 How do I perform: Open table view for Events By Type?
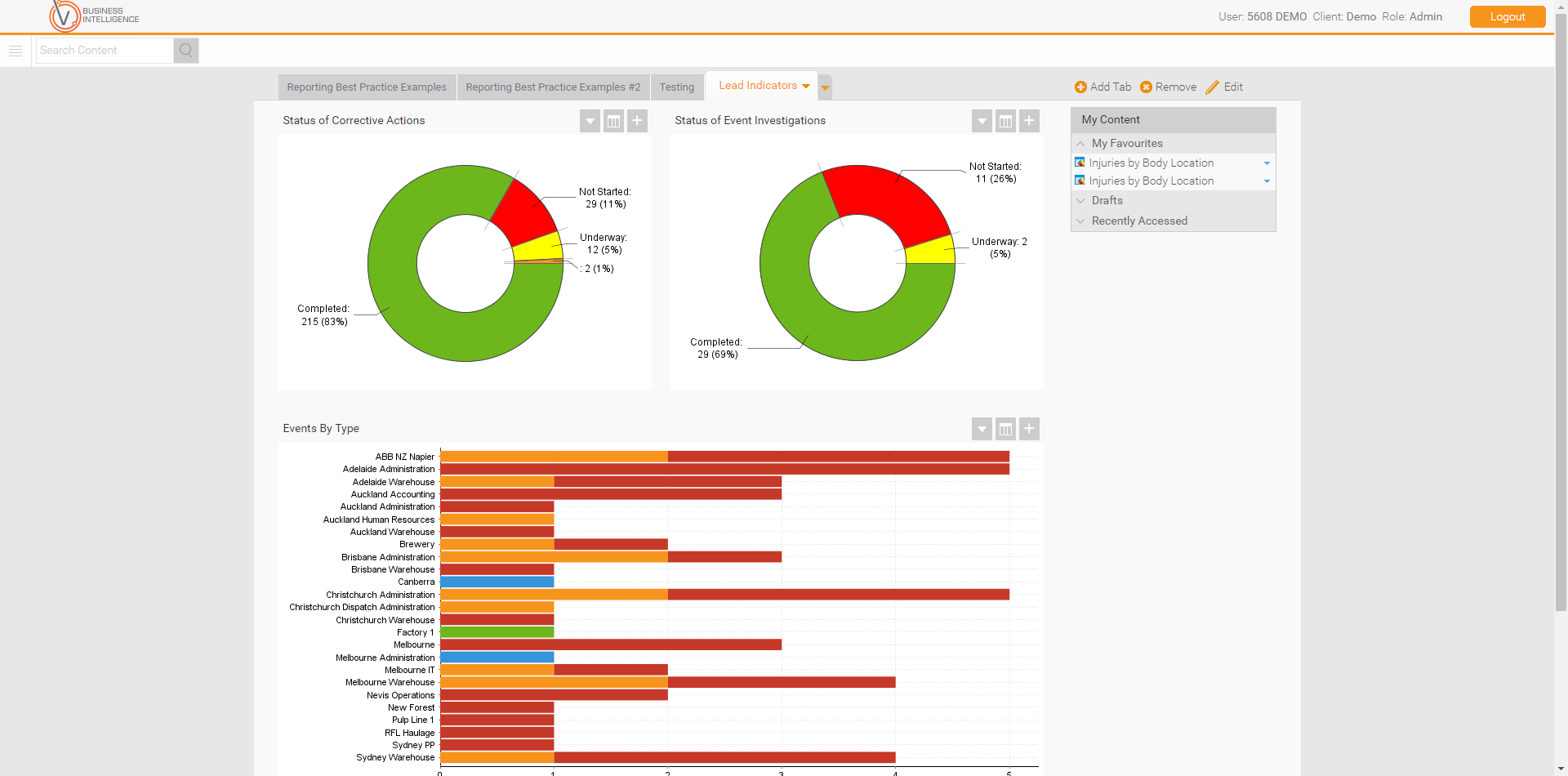coord(1005,429)
